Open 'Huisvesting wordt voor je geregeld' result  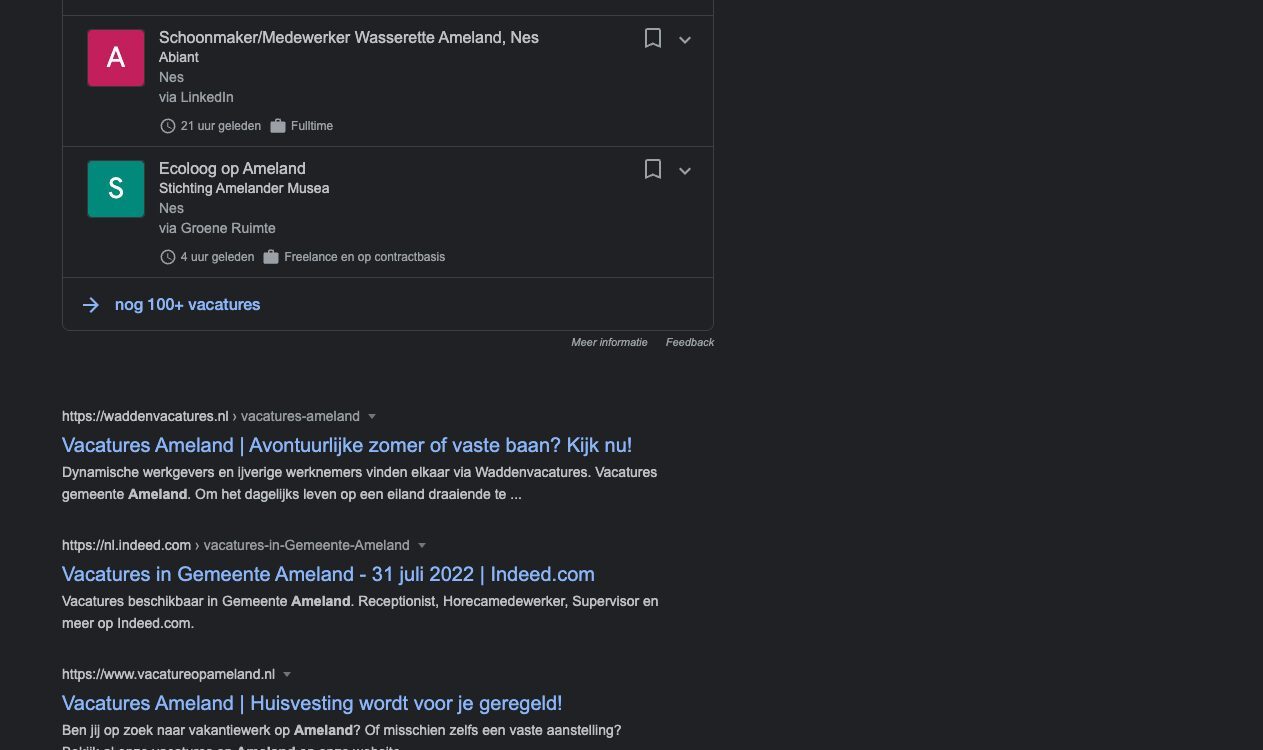pyautogui.click(x=312, y=703)
